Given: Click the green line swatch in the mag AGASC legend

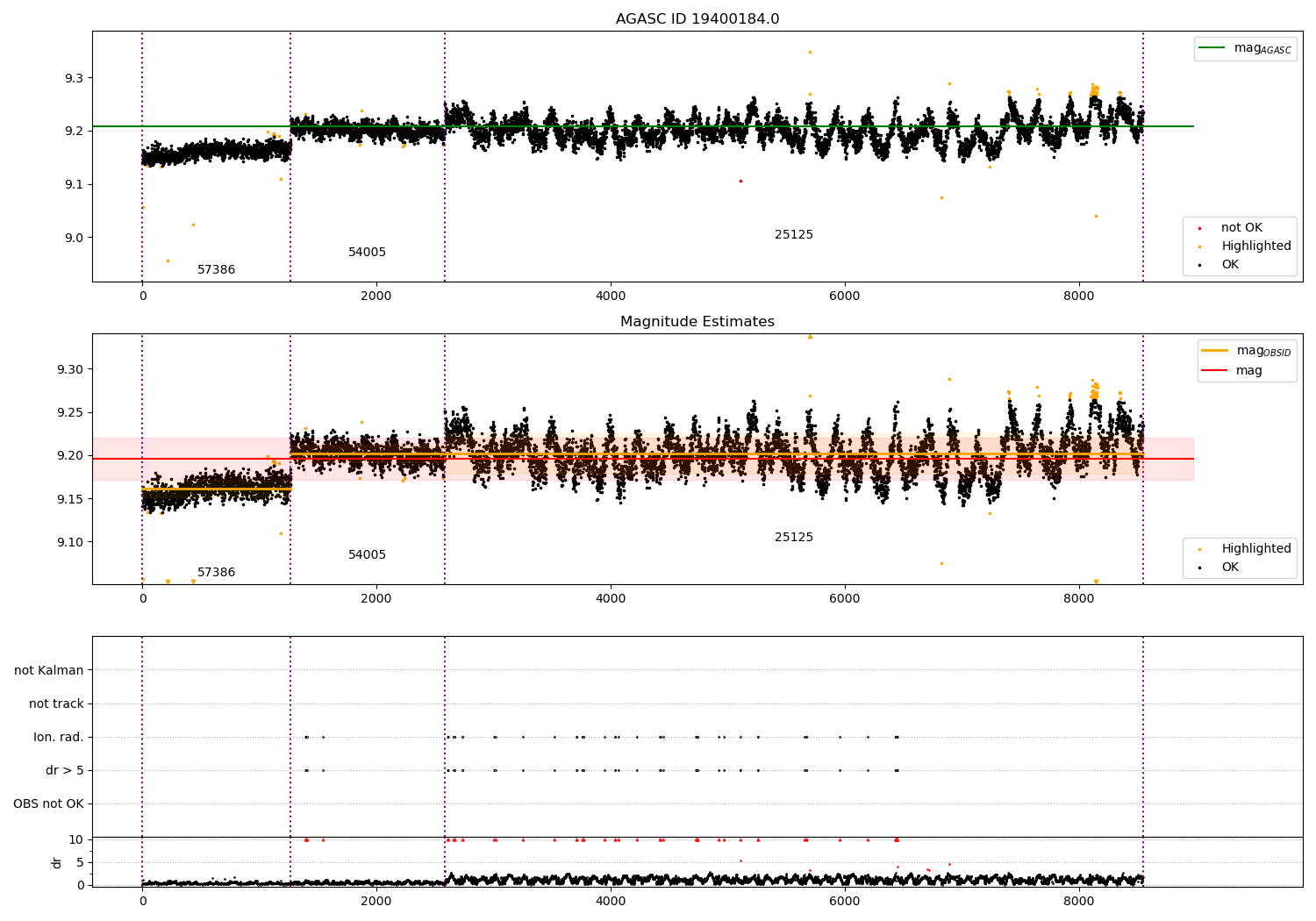Looking at the screenshot, I should pyautogui.click(x=1212, y=48).
